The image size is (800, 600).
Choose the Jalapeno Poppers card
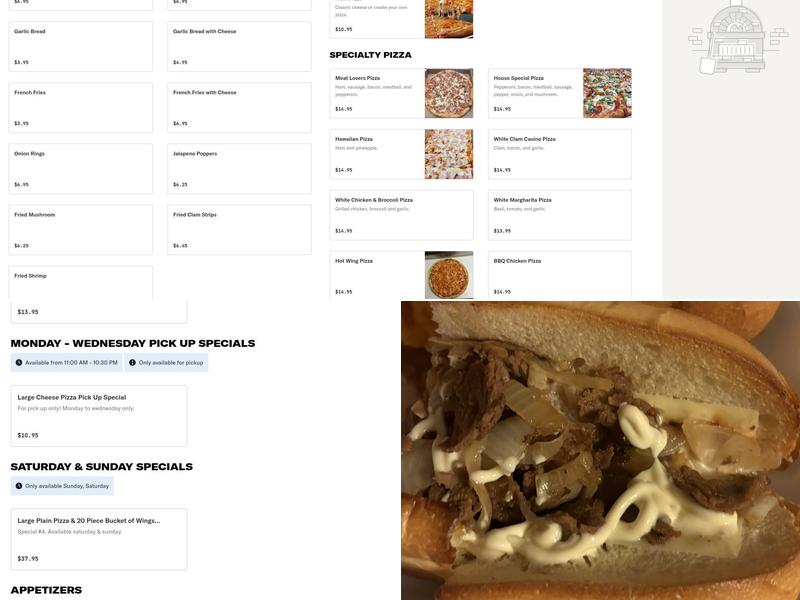239,169
